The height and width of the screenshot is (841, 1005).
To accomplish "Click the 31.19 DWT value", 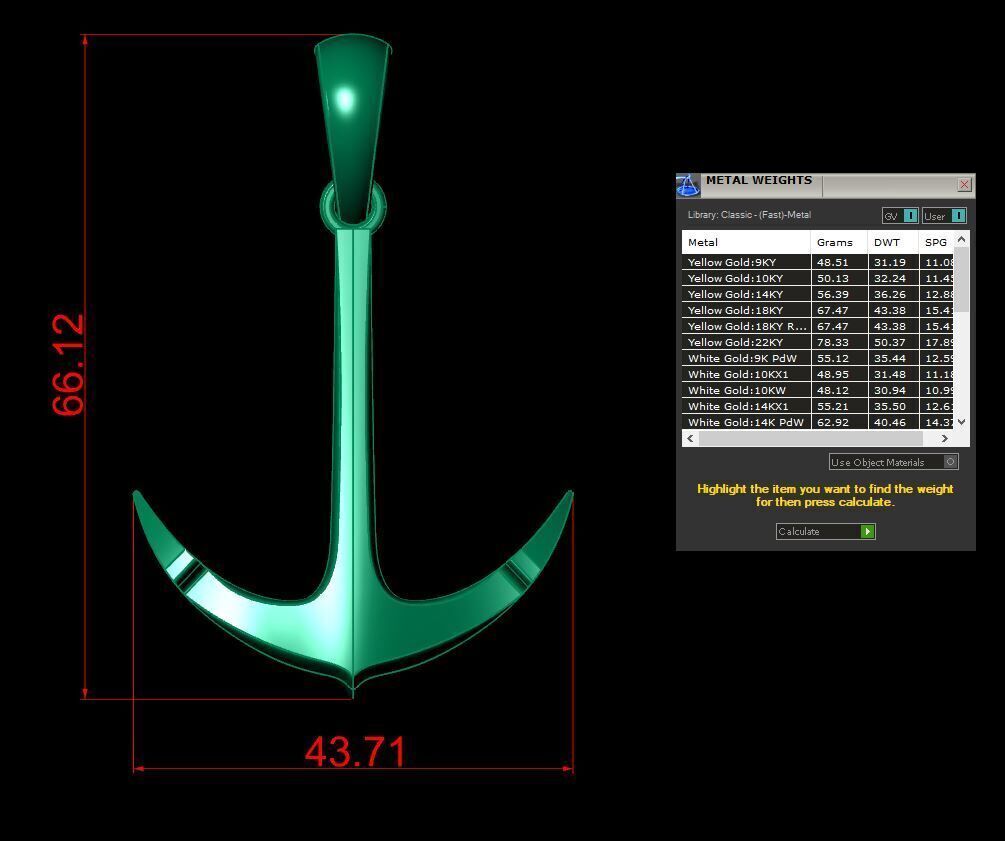I will 890,262.
